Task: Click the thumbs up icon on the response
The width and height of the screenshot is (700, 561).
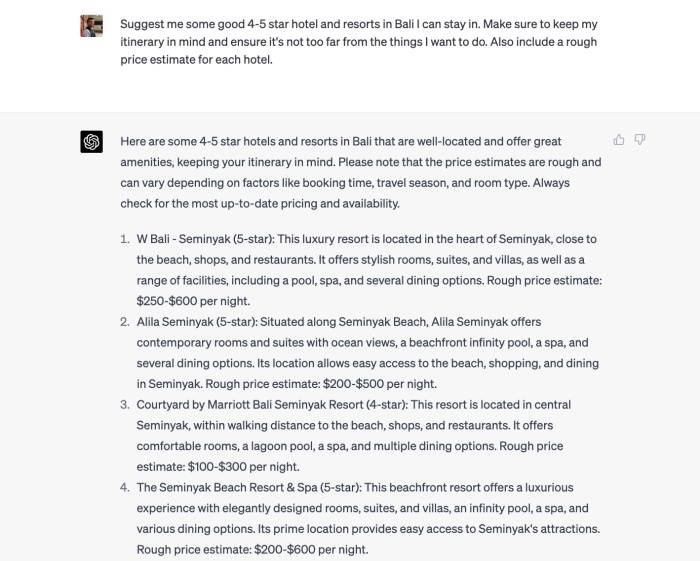Action: pyautogui.click(x=619, y=140)
